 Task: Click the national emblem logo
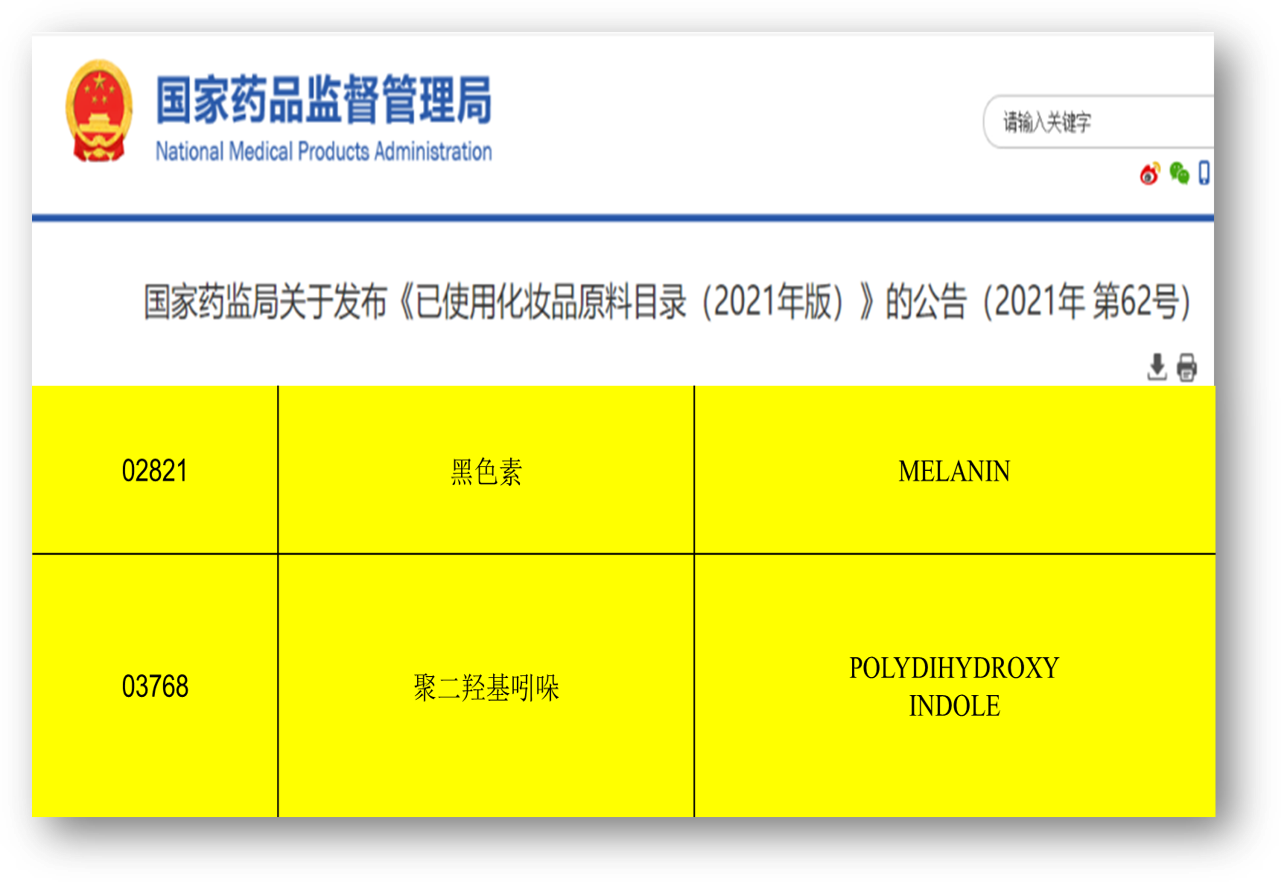click(x=98, y=110)
